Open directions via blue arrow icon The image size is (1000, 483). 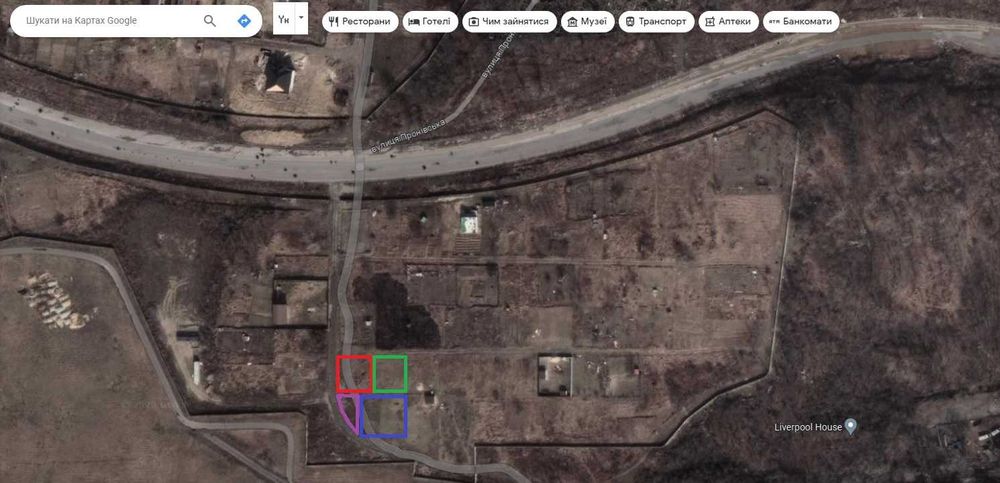coord(244,21)
